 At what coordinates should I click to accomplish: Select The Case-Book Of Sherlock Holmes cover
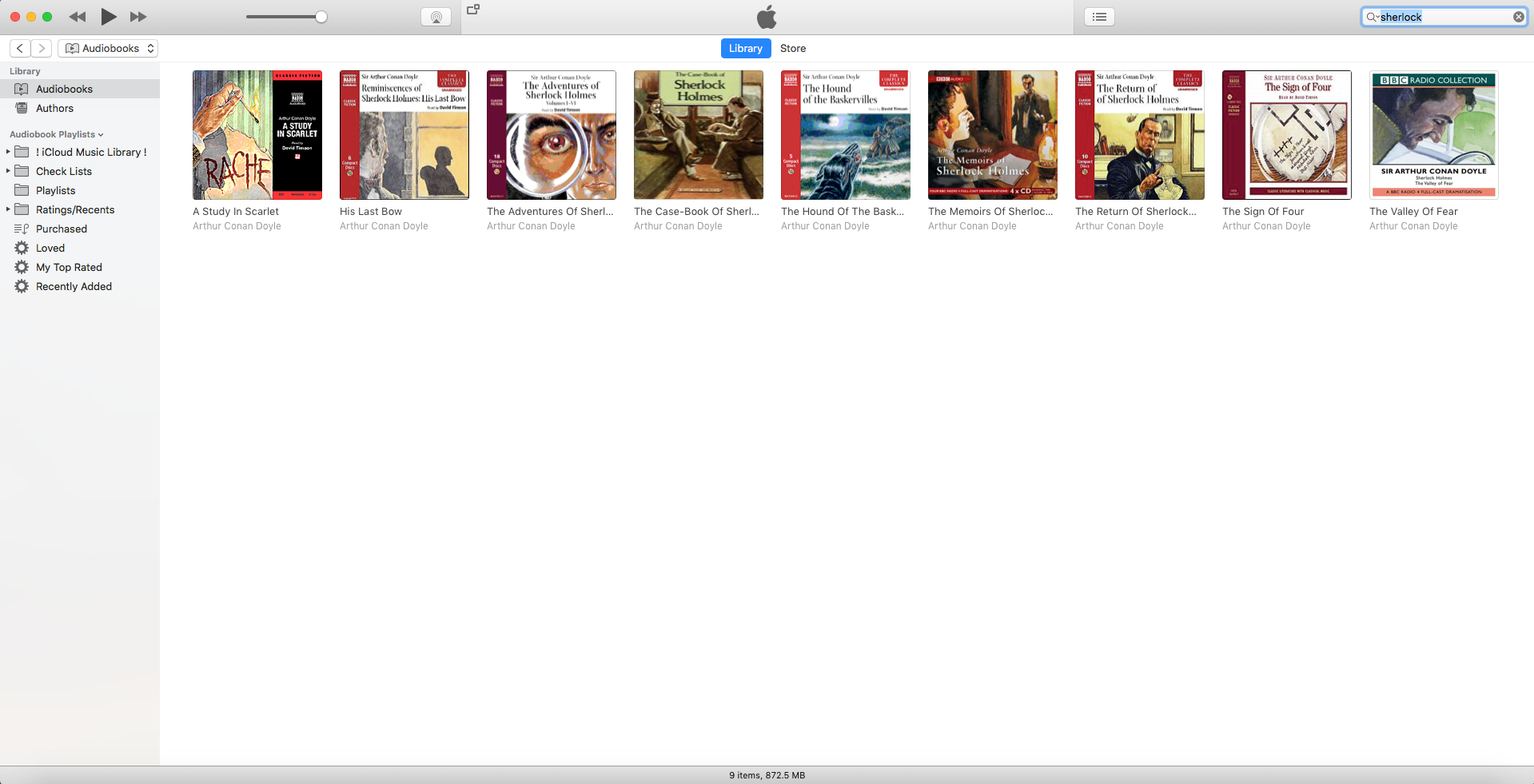699,135
